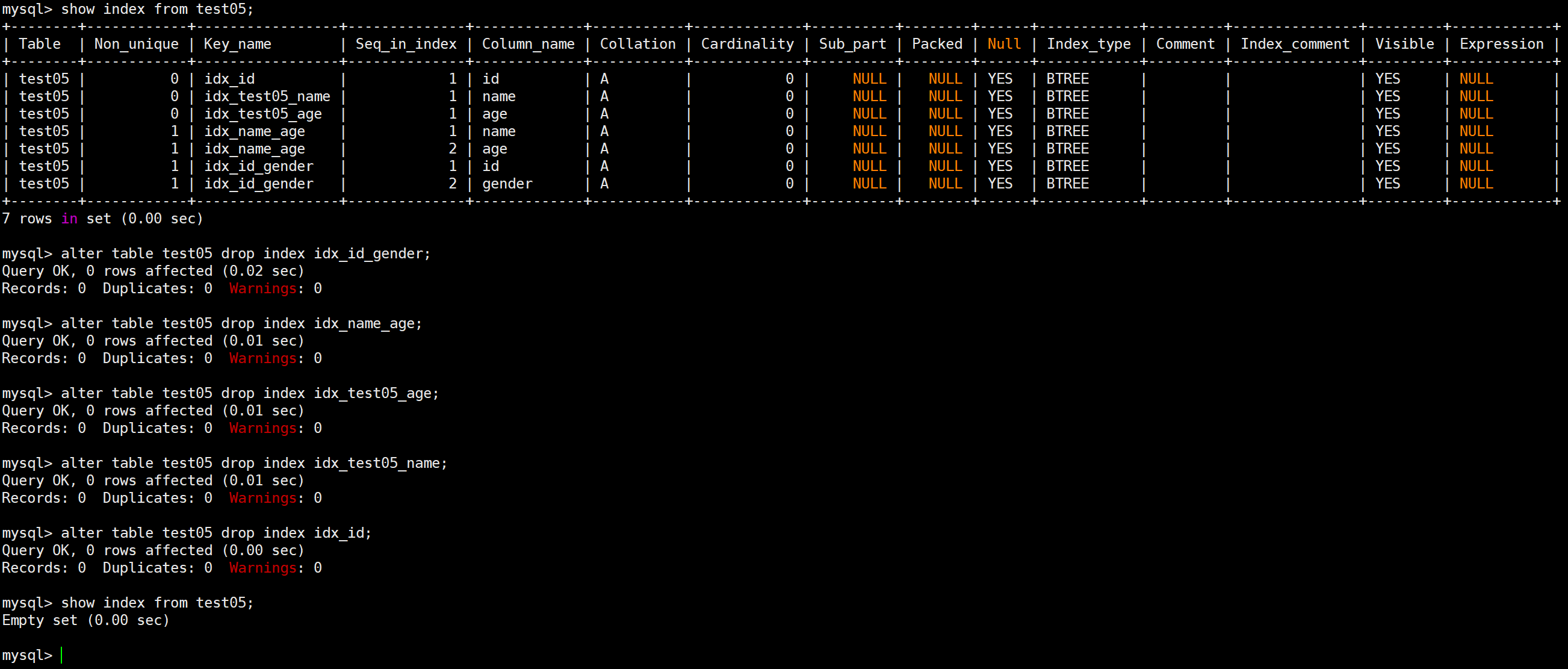Click 'Query OK, 0 rows affected (0.00 sec)'
Viewport: 1568px width, 669px height.
pos(153,550)
